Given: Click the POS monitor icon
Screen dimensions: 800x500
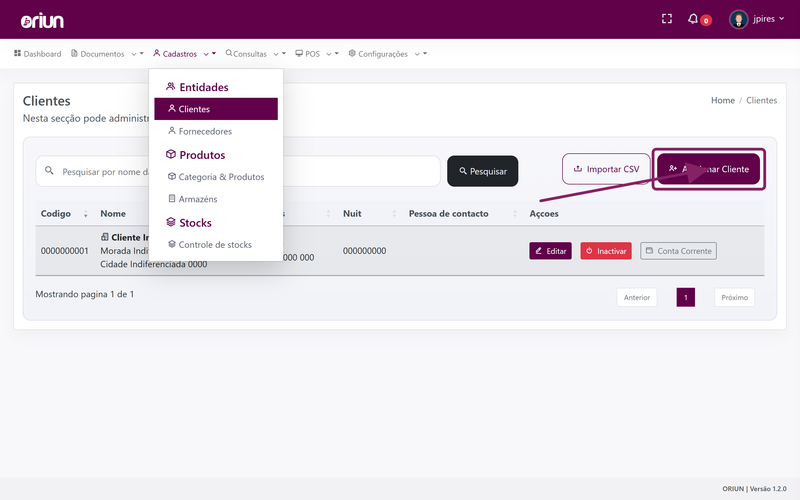Looking at the screenshot, I should [x=299, y=53].
